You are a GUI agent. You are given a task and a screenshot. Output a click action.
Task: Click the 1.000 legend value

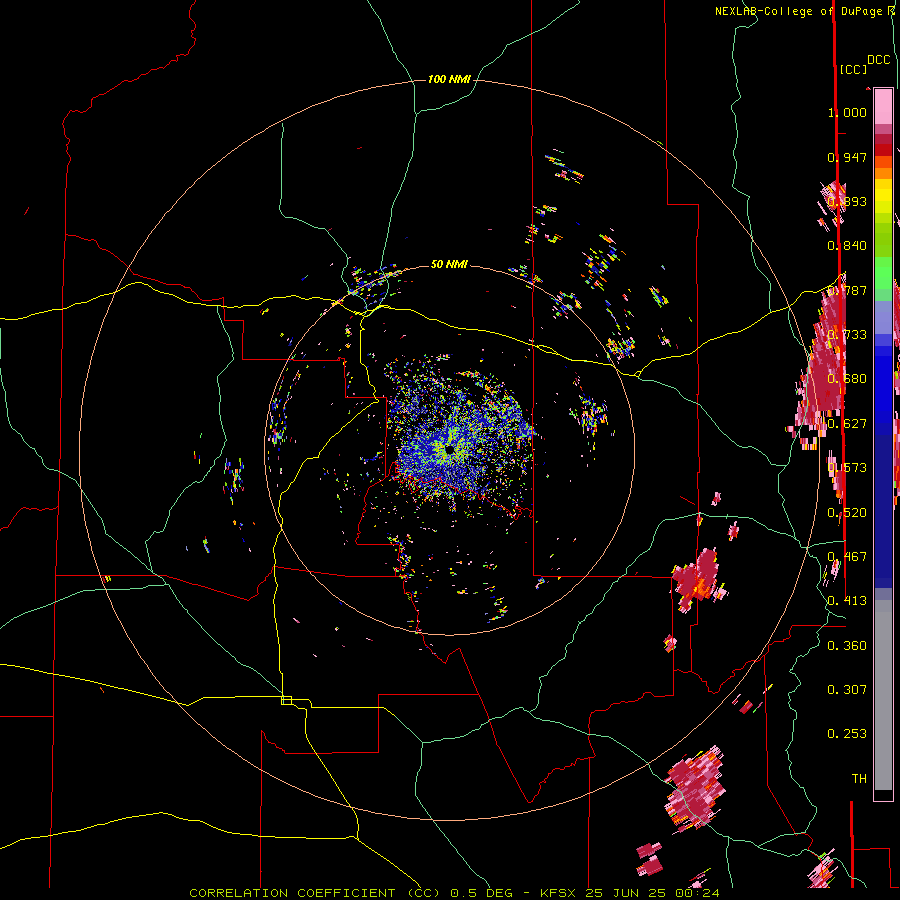[x=847, y=112]
